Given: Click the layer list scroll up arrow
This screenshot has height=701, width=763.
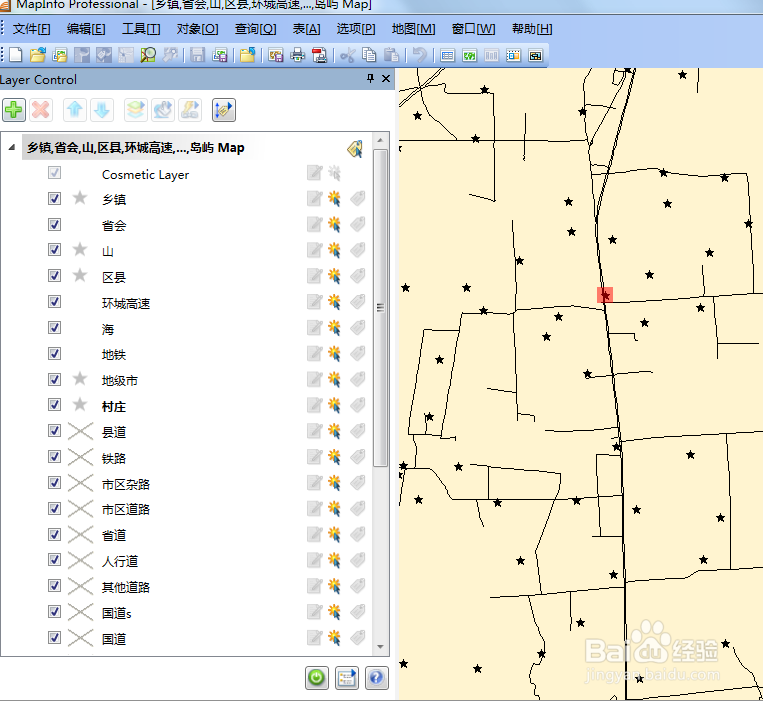Looking at the screenshot, I should pos(381,140).
